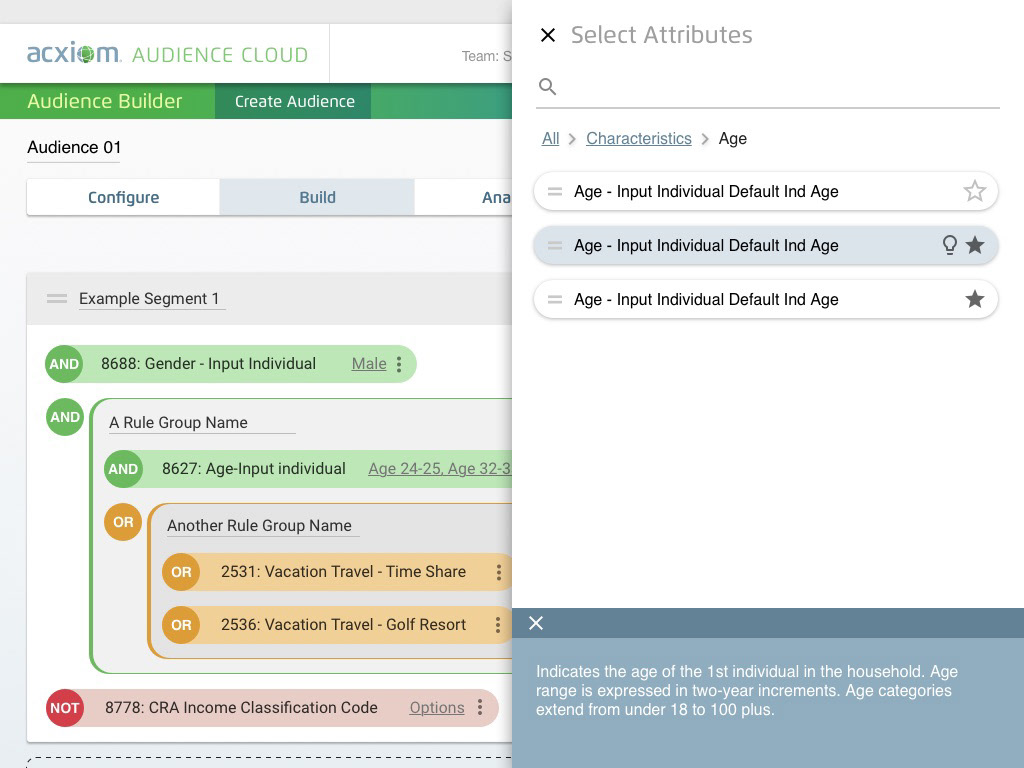Image resolution: width=1024 pixels, height=768 pixels.
Task: Favorite the first Age attribute with the outlined star
Action: coord(975,191)
